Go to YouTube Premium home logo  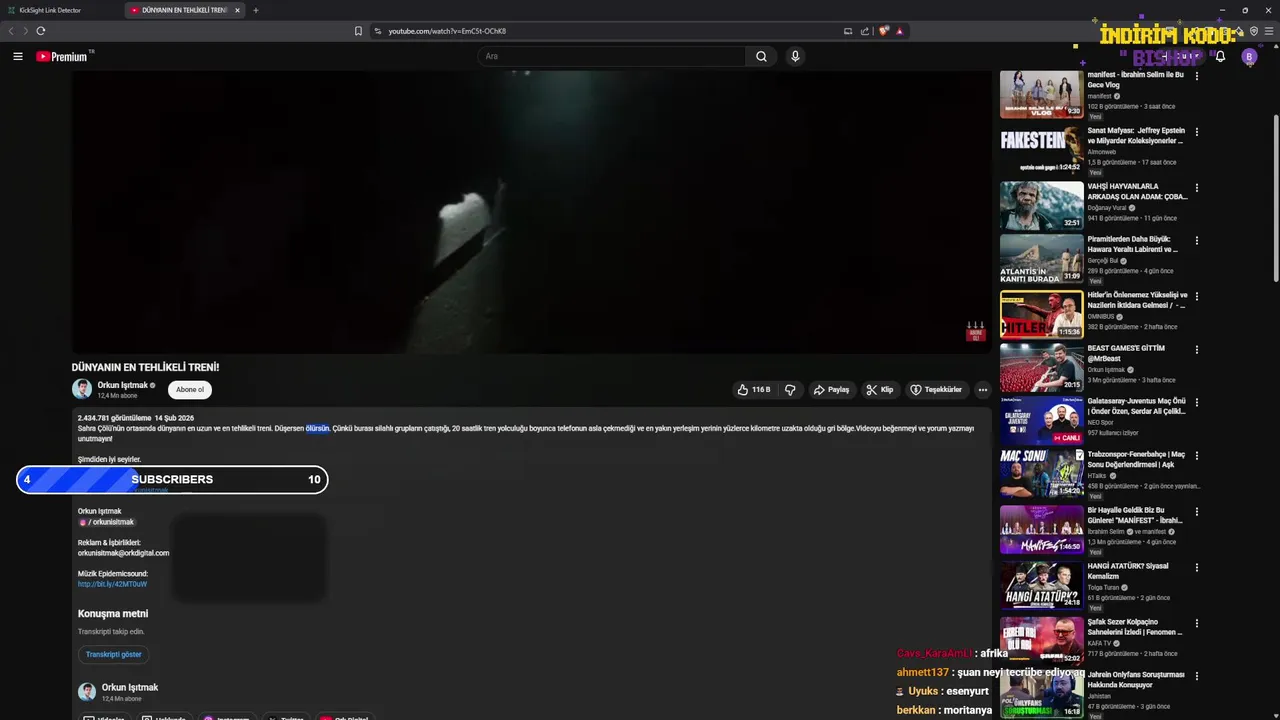(63, 57)
